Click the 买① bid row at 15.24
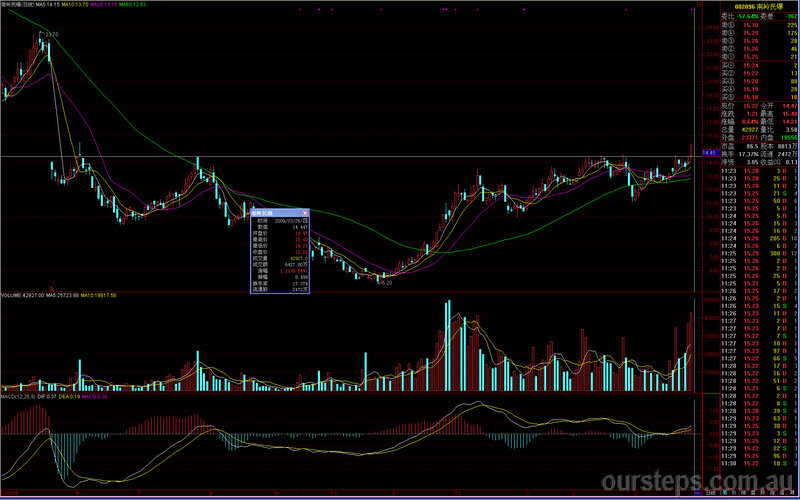 point(759,65)
